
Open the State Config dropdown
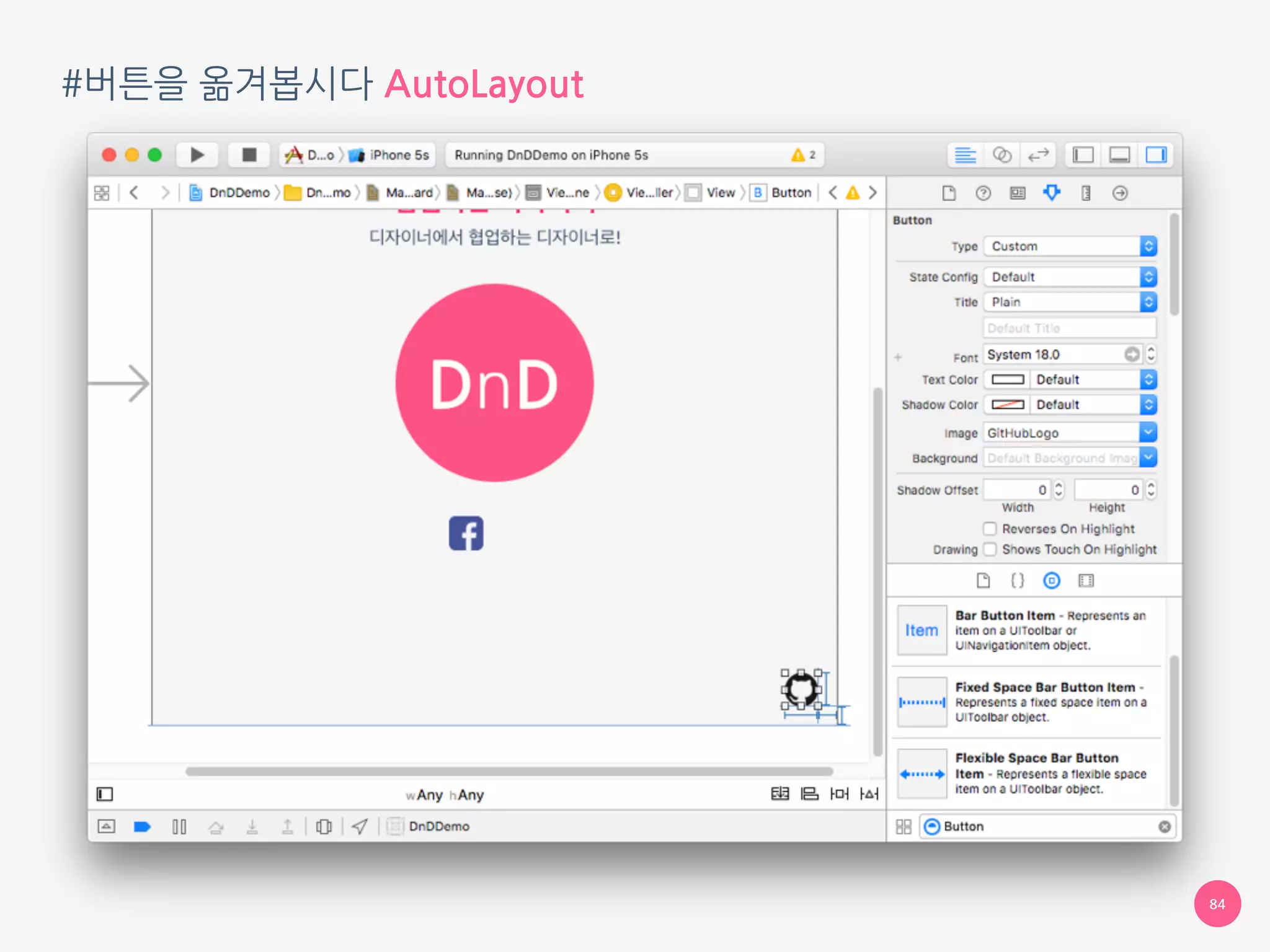click(x=1070, y=277)
